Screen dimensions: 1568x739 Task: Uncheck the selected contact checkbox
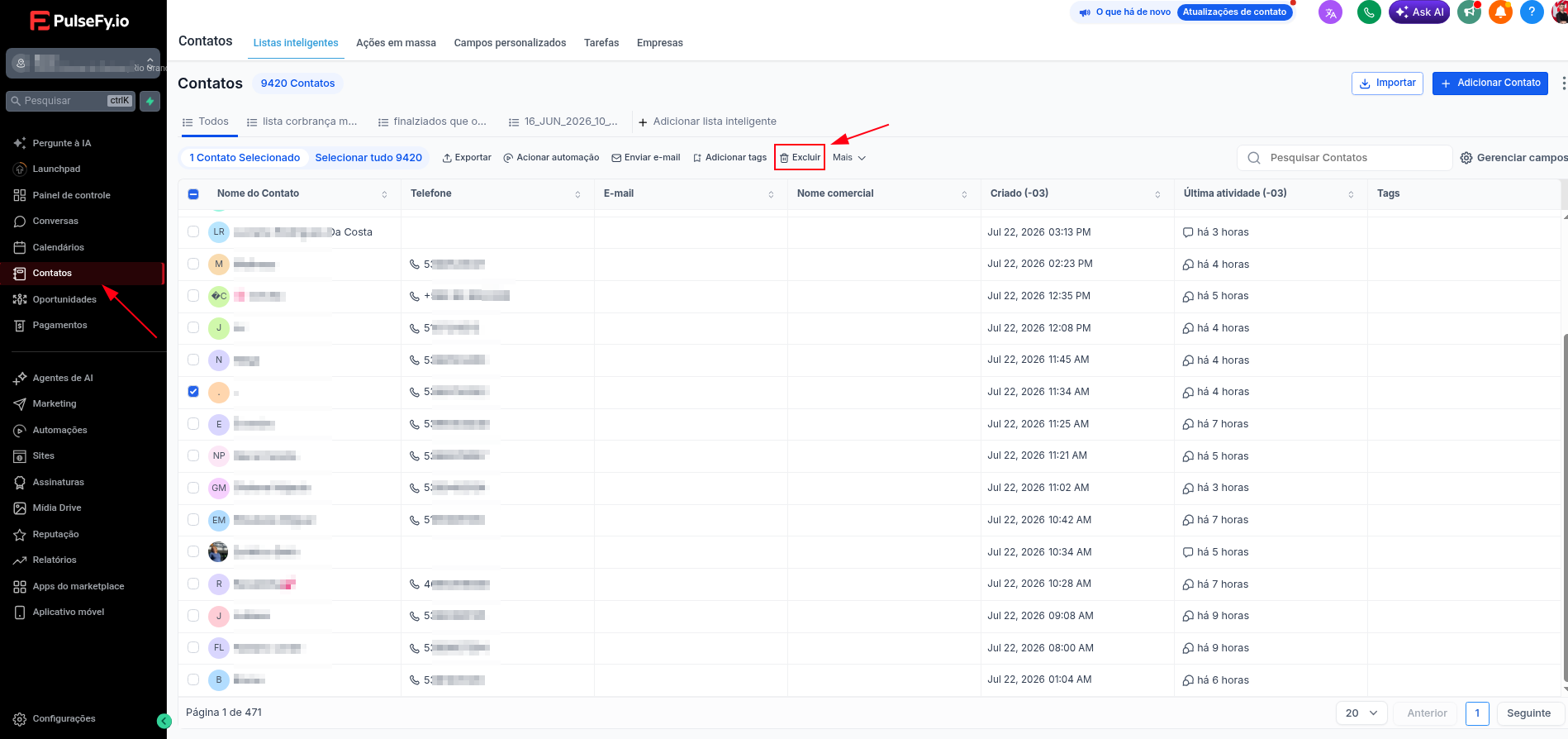click(x=193, y=392)
